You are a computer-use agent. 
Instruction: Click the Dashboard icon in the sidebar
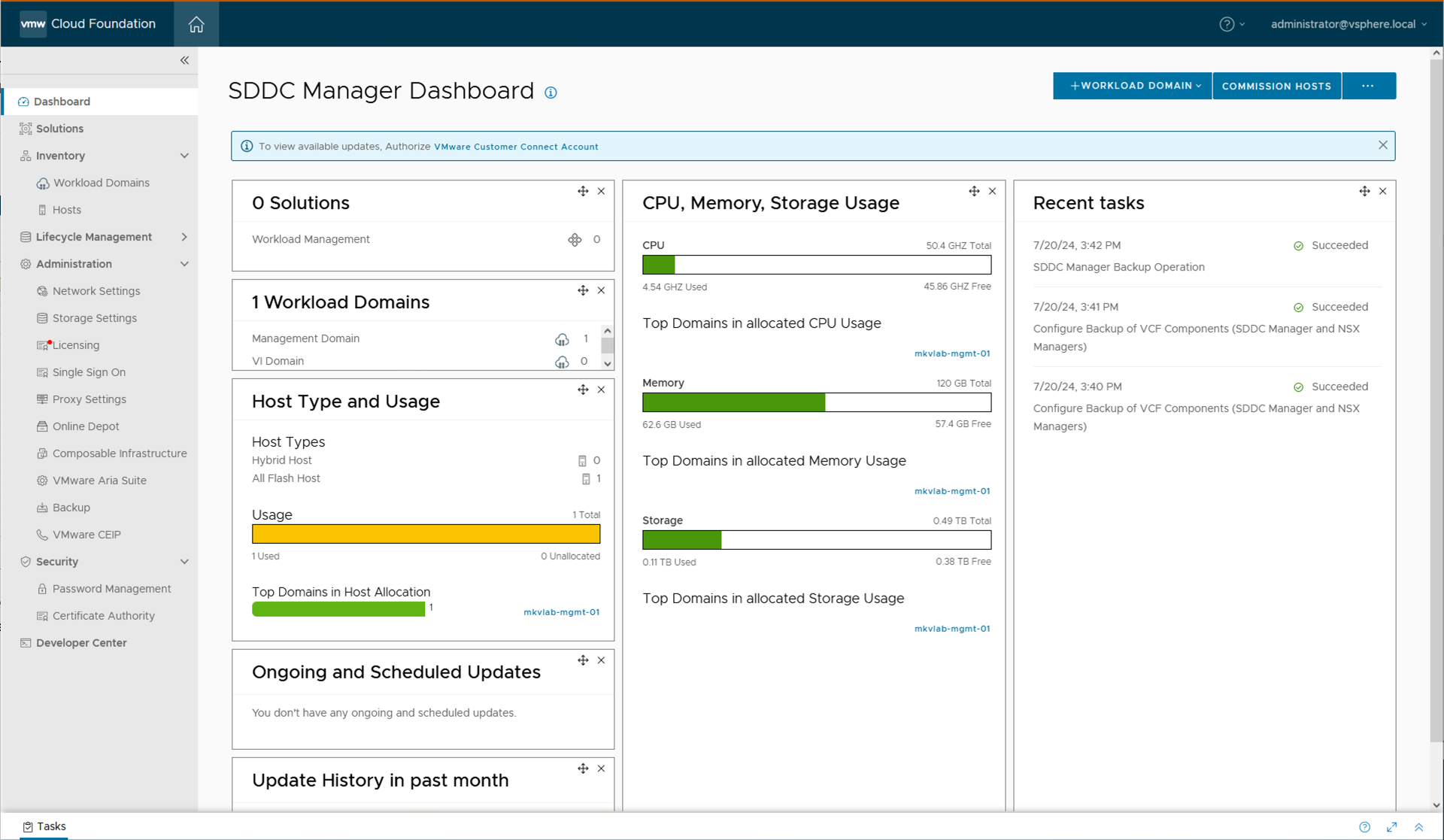[24, 102]
